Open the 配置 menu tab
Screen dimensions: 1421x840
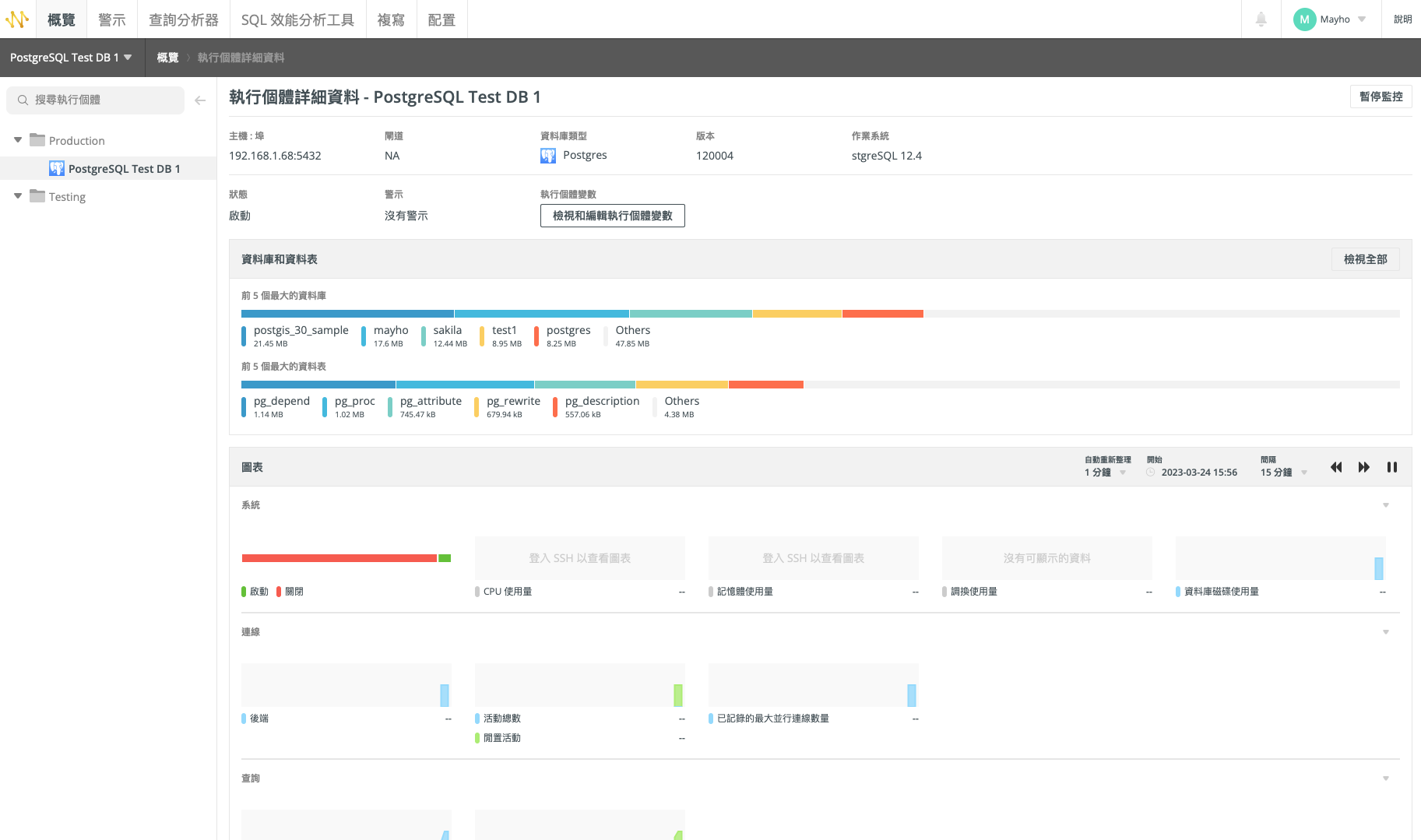[441, 19]
